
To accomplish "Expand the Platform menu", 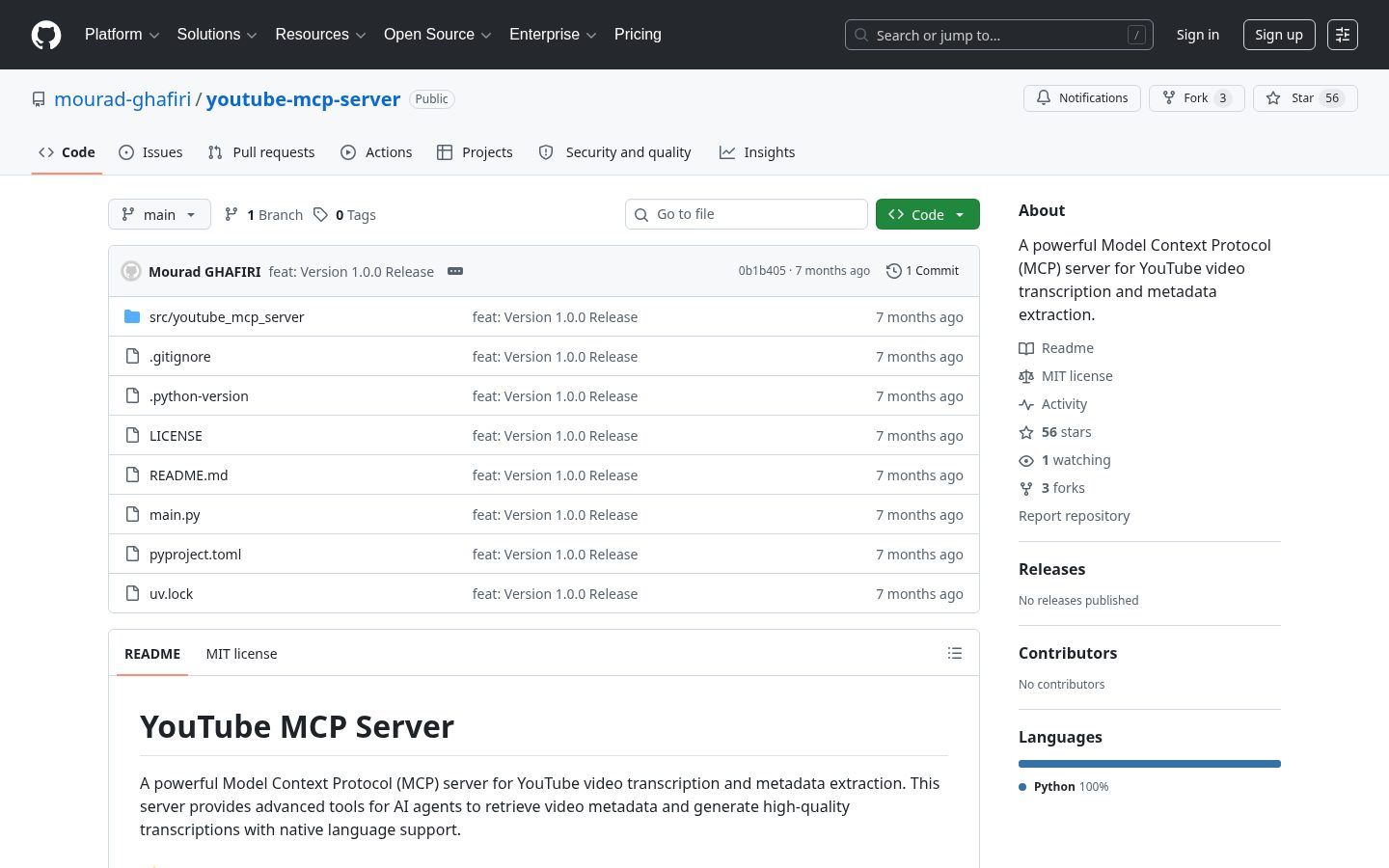I will pyautogui.click(x=122, y=35).
